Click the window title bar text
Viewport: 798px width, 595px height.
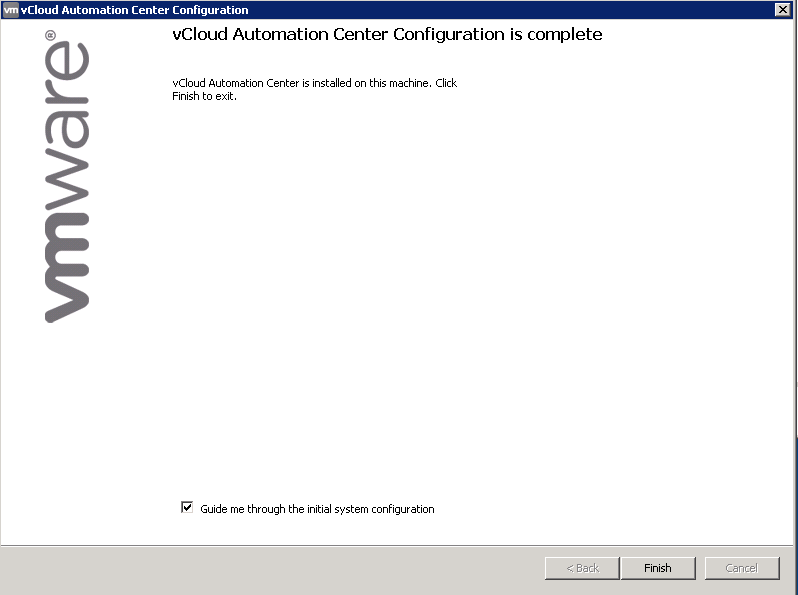(135, 10)
